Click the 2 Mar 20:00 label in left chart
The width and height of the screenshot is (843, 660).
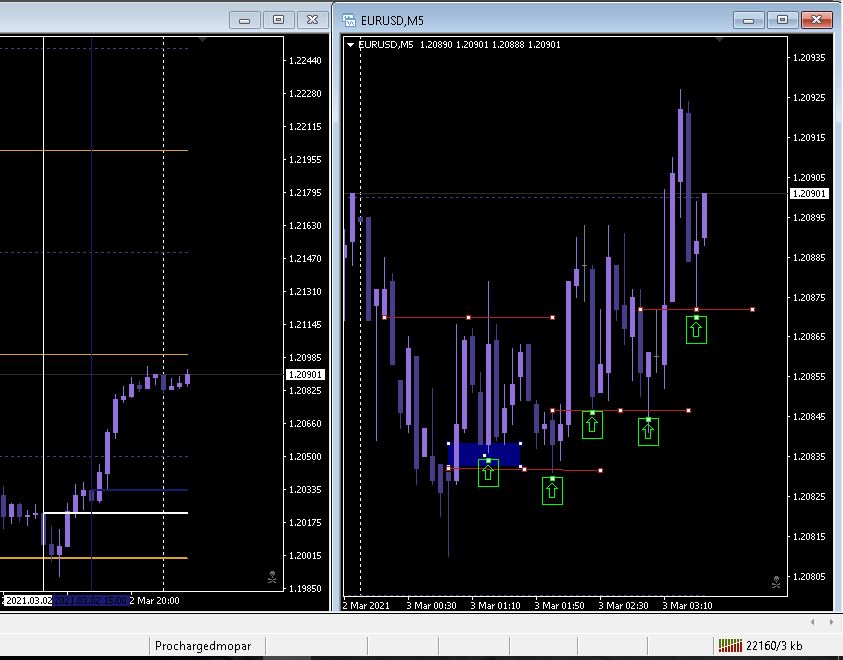tap(154, 600)
